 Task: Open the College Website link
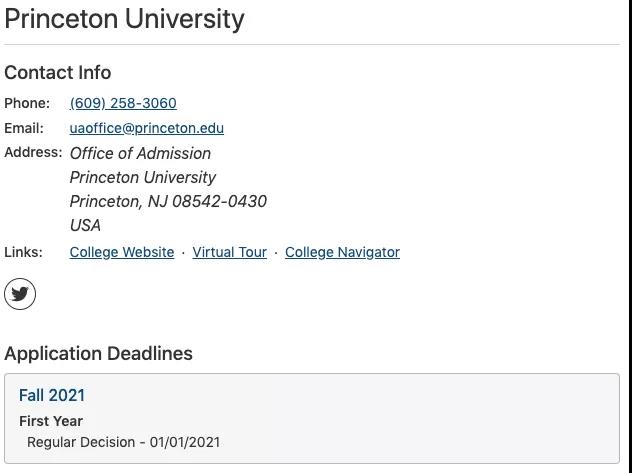click(x=122, y=252)
